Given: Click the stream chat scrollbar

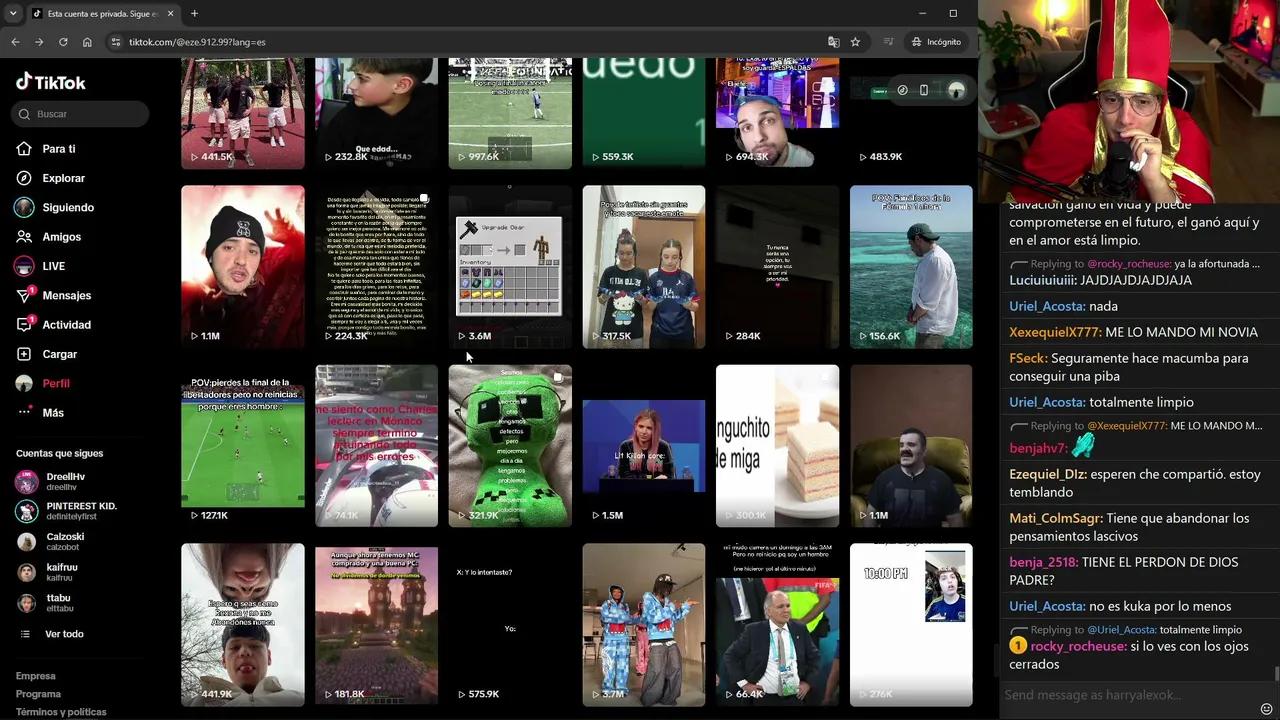Looking at the screenshot, I should pos(1276,672).
